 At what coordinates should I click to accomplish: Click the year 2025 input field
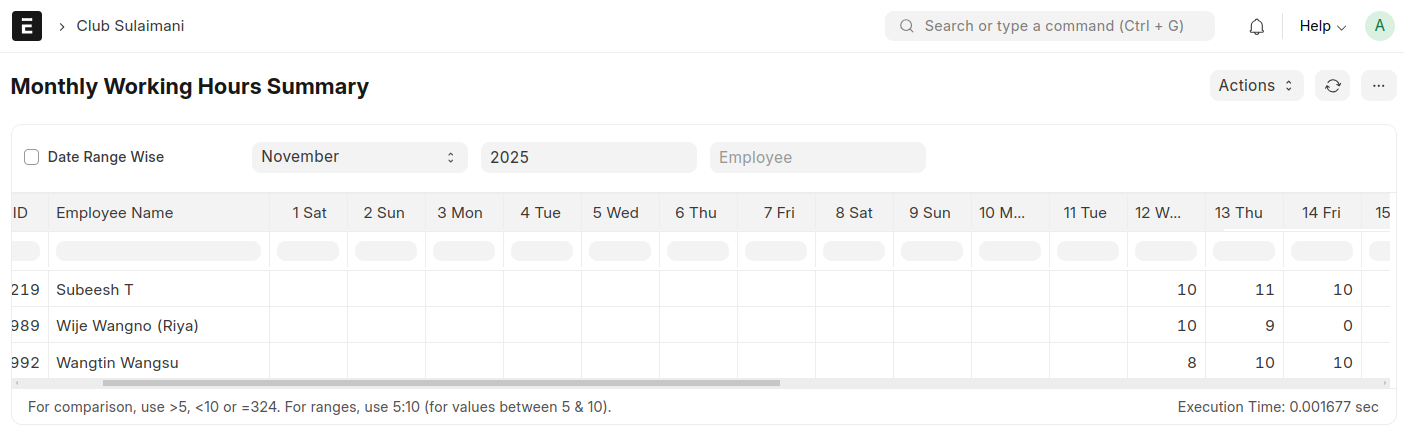point(588,157)
